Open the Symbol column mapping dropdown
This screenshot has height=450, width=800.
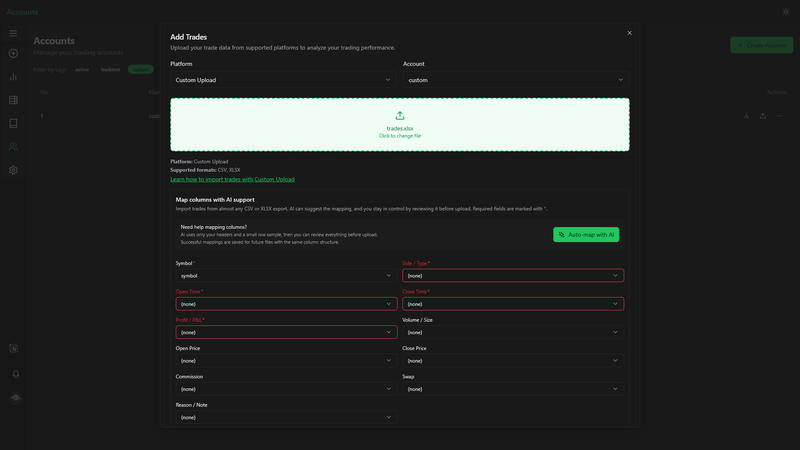286,276
